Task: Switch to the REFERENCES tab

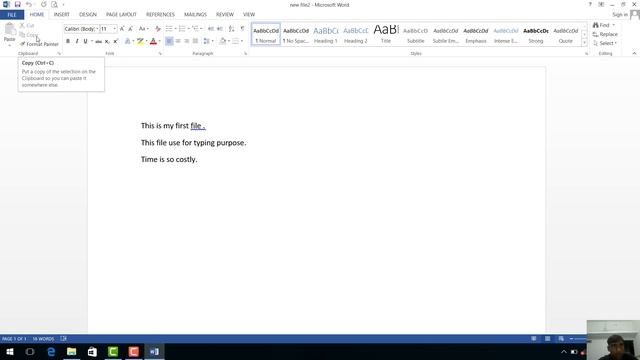Action: (x=160, y=15)
